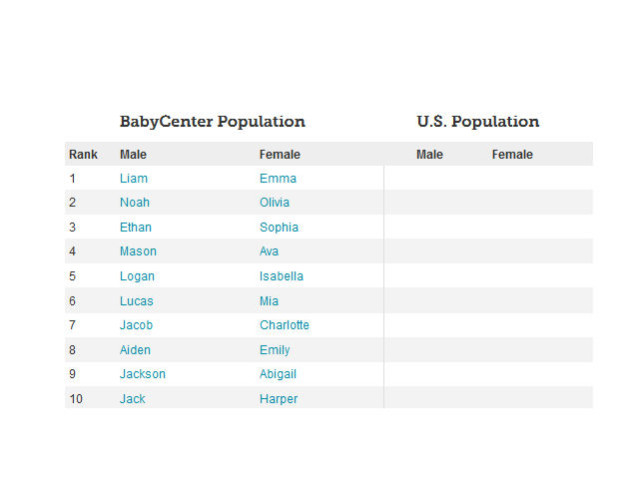The image size is (640, 479).
Task: Select the Jacob name link
Action: click(x=137, y=325)
